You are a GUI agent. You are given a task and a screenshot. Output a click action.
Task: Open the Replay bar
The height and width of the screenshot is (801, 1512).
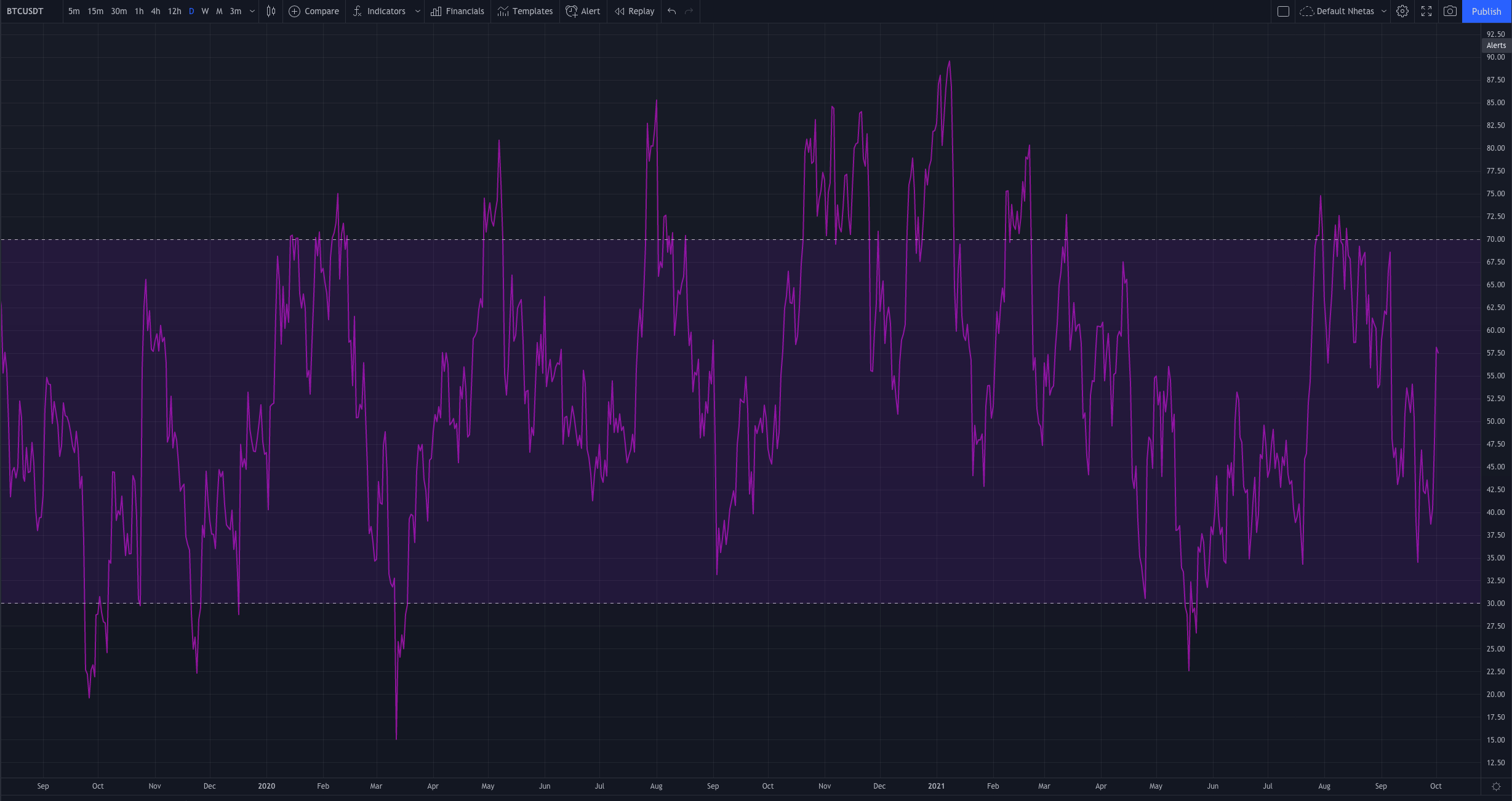[x=634, y=11]
